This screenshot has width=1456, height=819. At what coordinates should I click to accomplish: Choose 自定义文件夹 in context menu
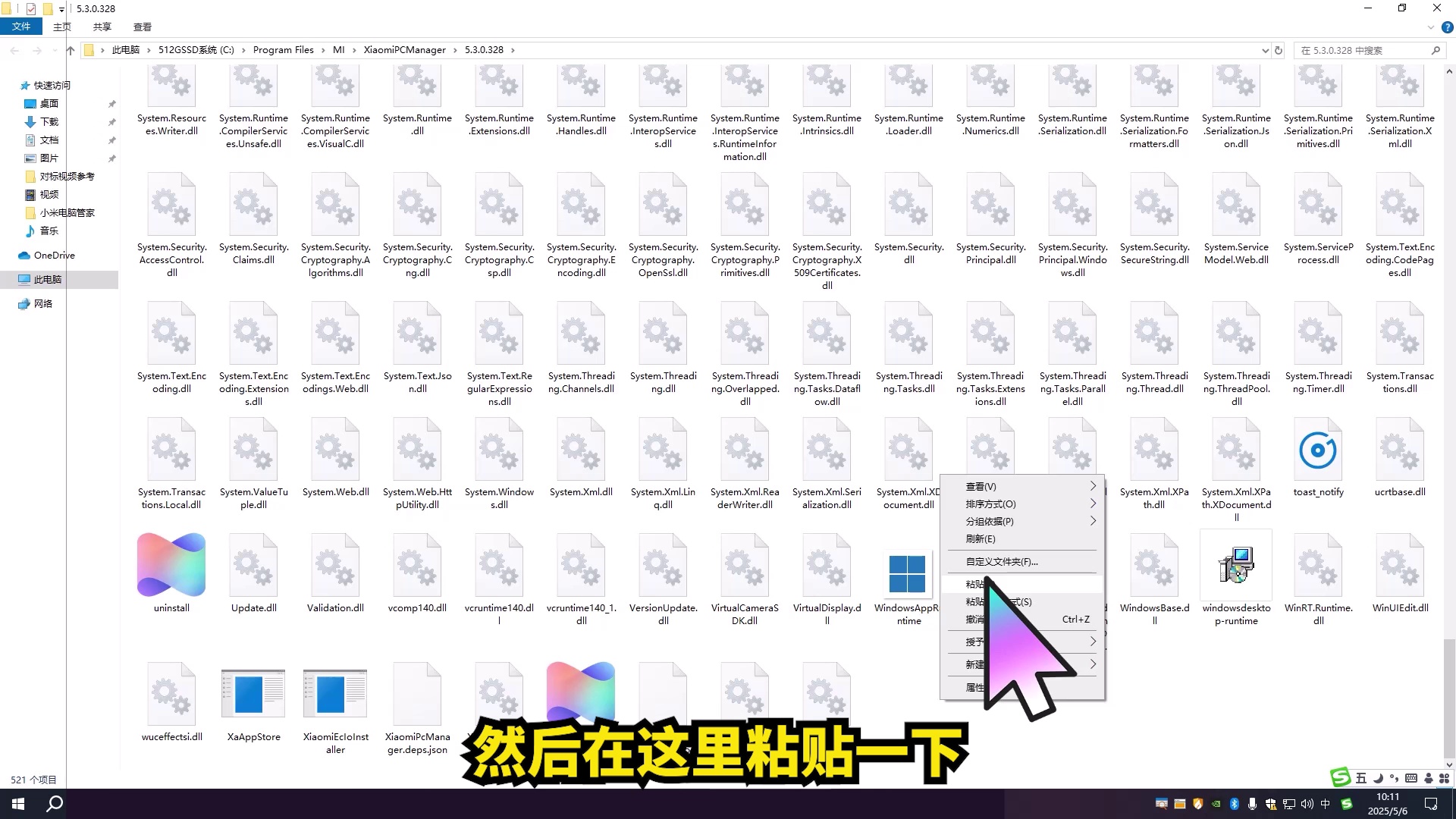(1001, 562)
